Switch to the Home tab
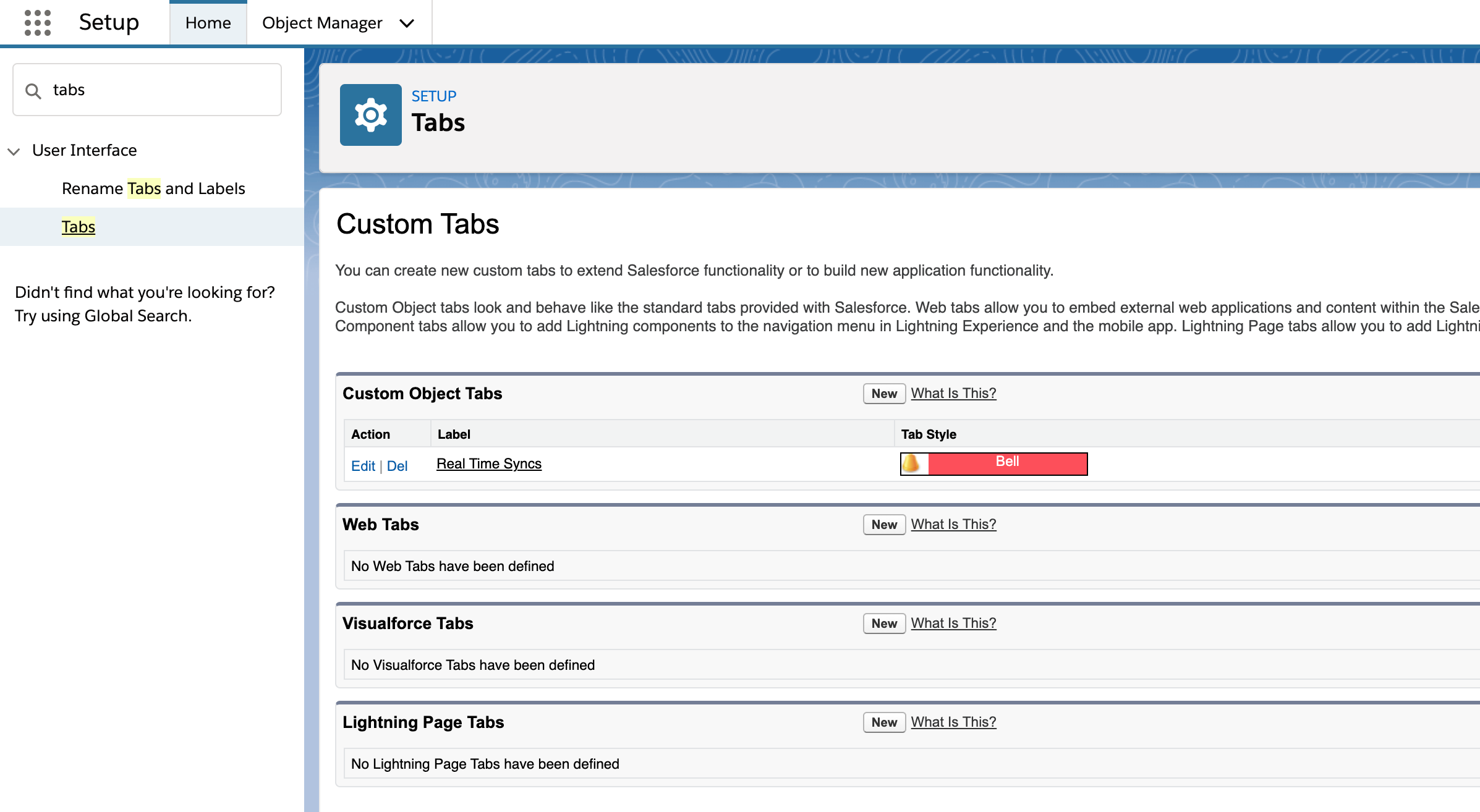The width and height of the screenshot is (1480, 812). (208, 23)
